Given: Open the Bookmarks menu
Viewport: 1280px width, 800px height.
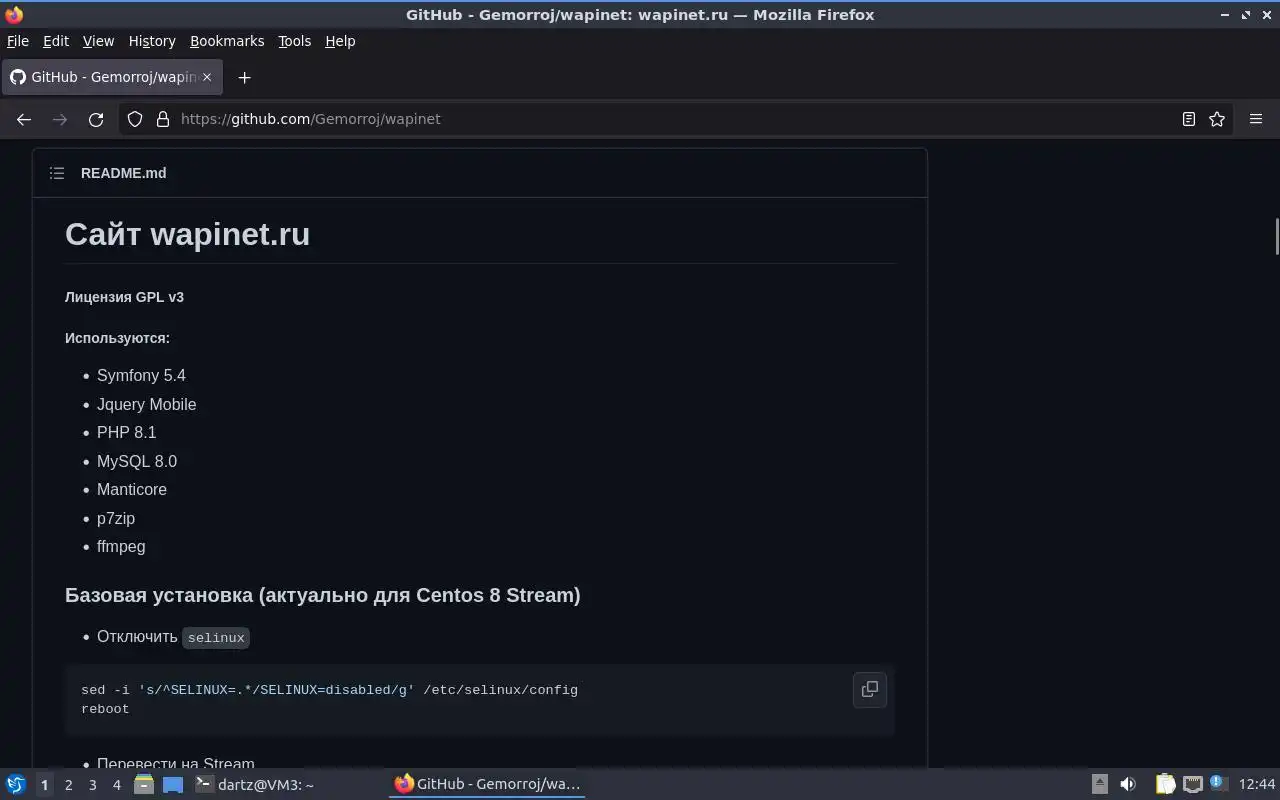Looking at the screenshot, I should 227,41.
